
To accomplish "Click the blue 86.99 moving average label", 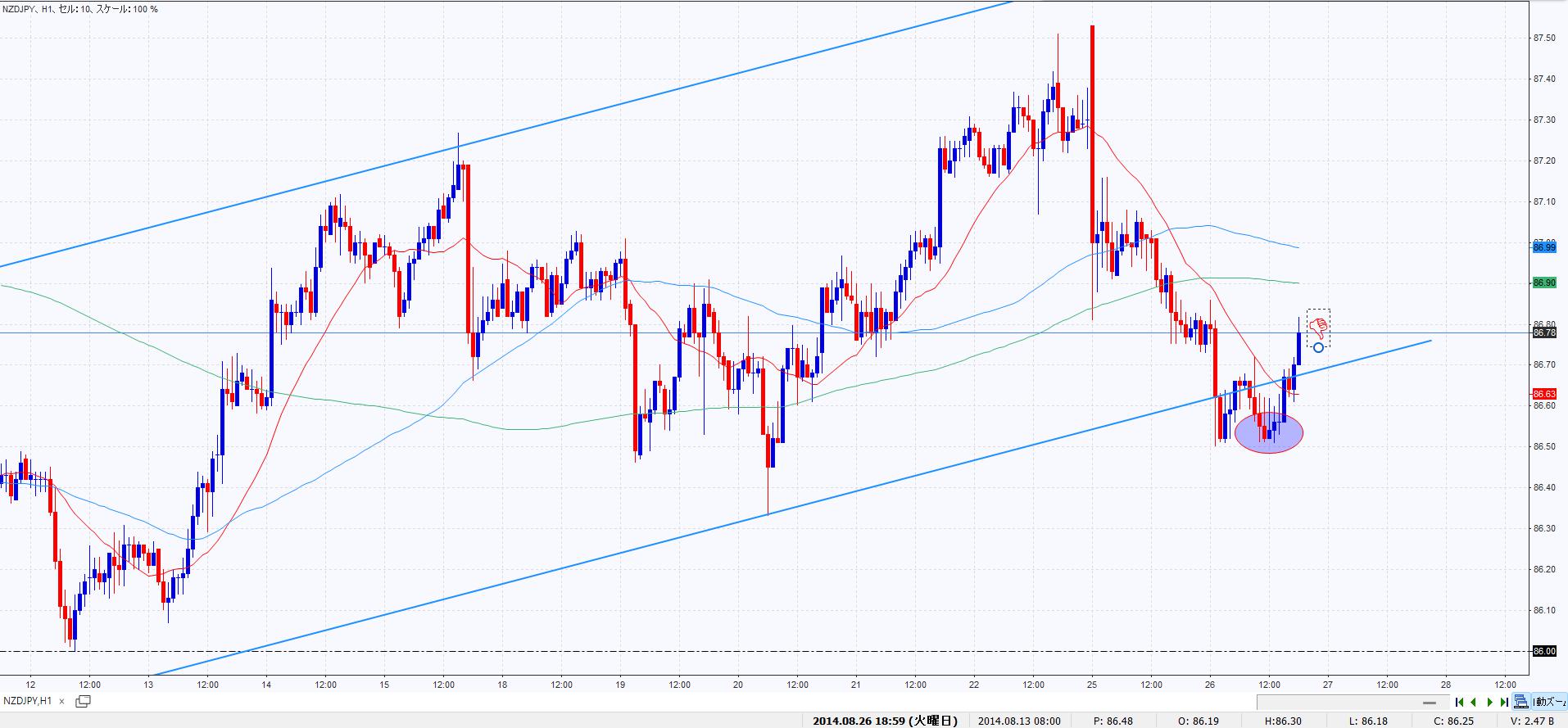I will pyautogui.click(x=1543, y=246).
